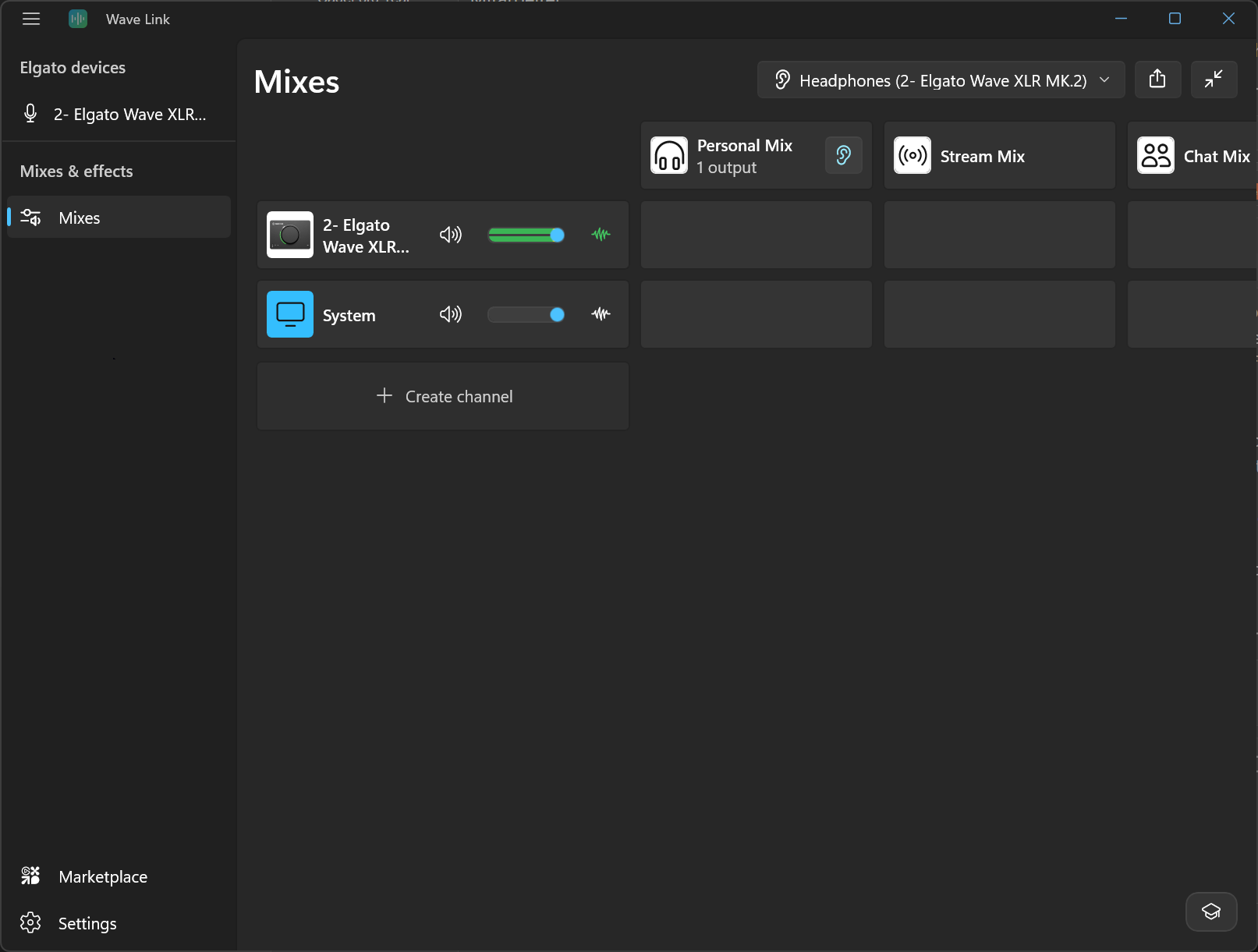The width and height of the screenshot is (1258, 952).
Task: Click the 'Mixes & effects' section label
Action: (x=76, y=172)
